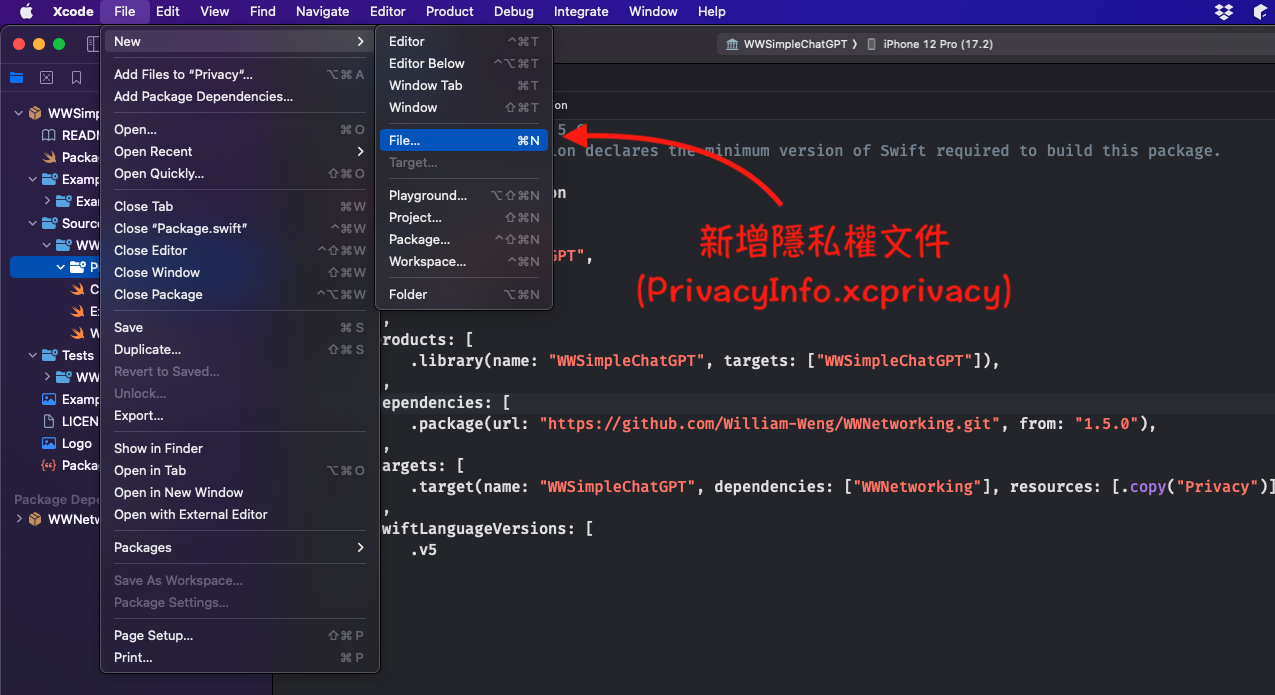Image resolution: width=1275 pixels, height=695 pixels.
Task: Open the View menu
Action: click(214, 11)
